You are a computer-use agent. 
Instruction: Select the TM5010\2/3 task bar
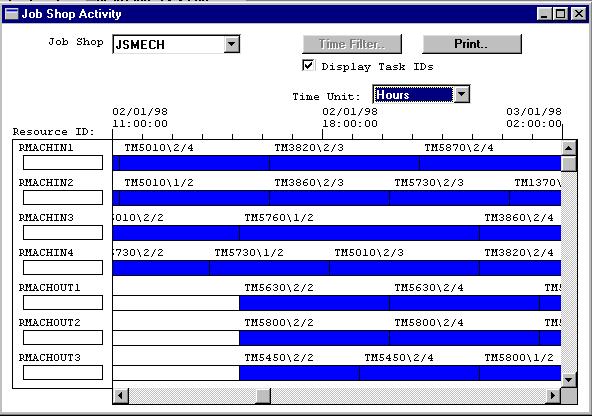point(404,268)
